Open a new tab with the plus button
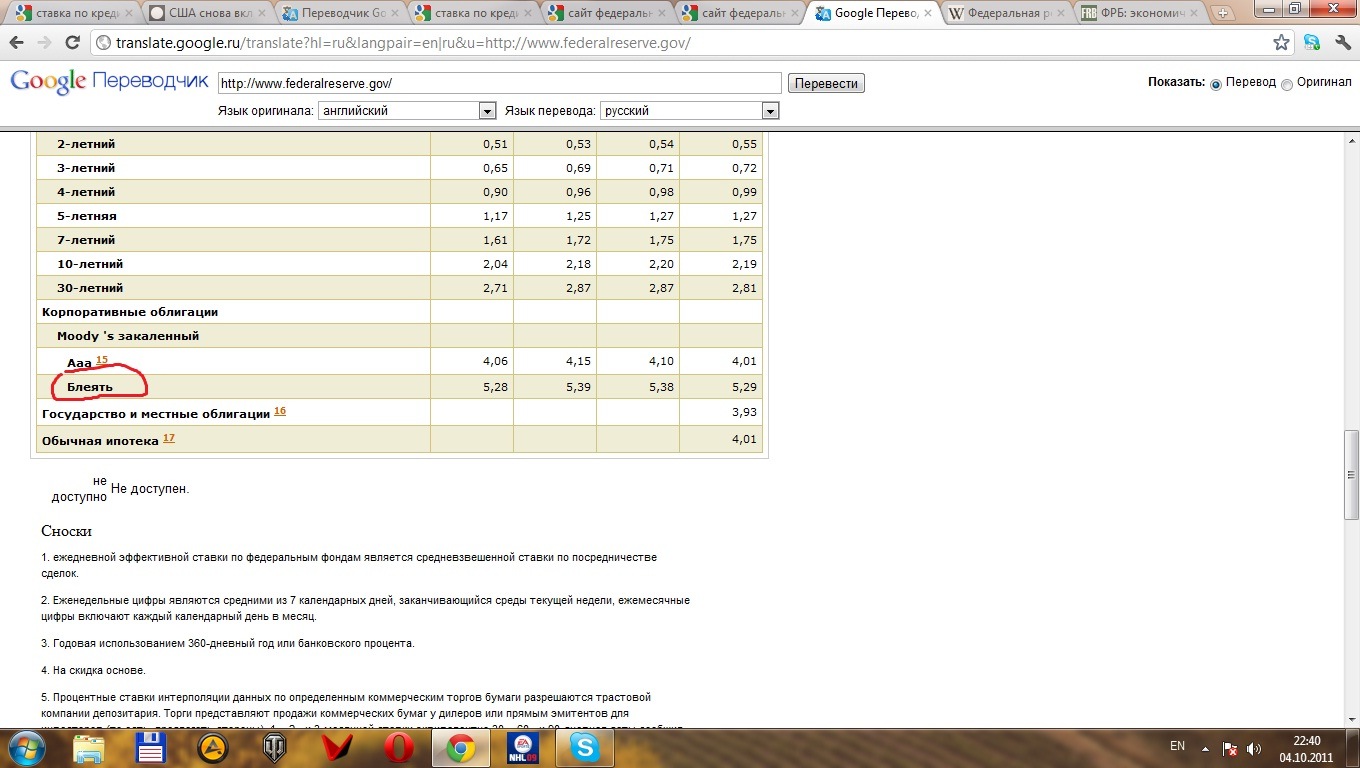Screen dimensions: 1360x768 click(1222, 14)
